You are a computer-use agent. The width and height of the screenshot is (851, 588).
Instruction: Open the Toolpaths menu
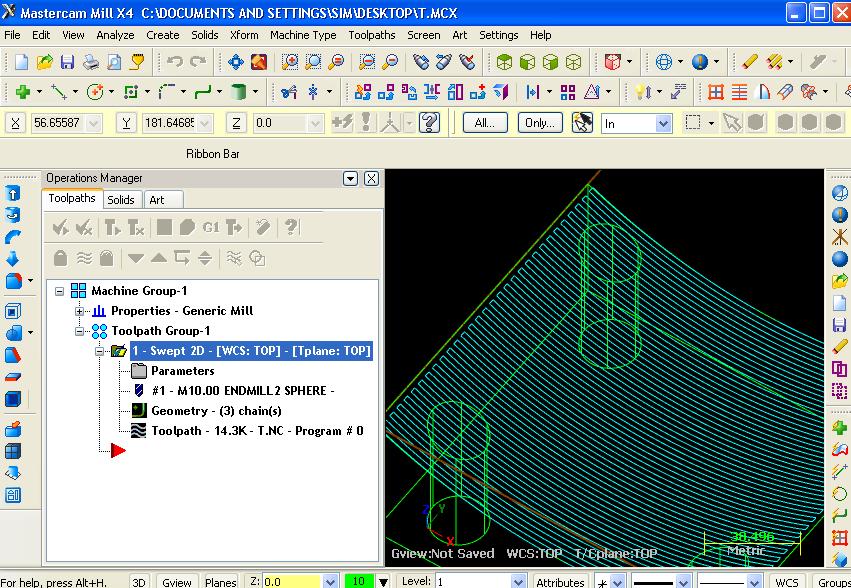click(372, 35)
